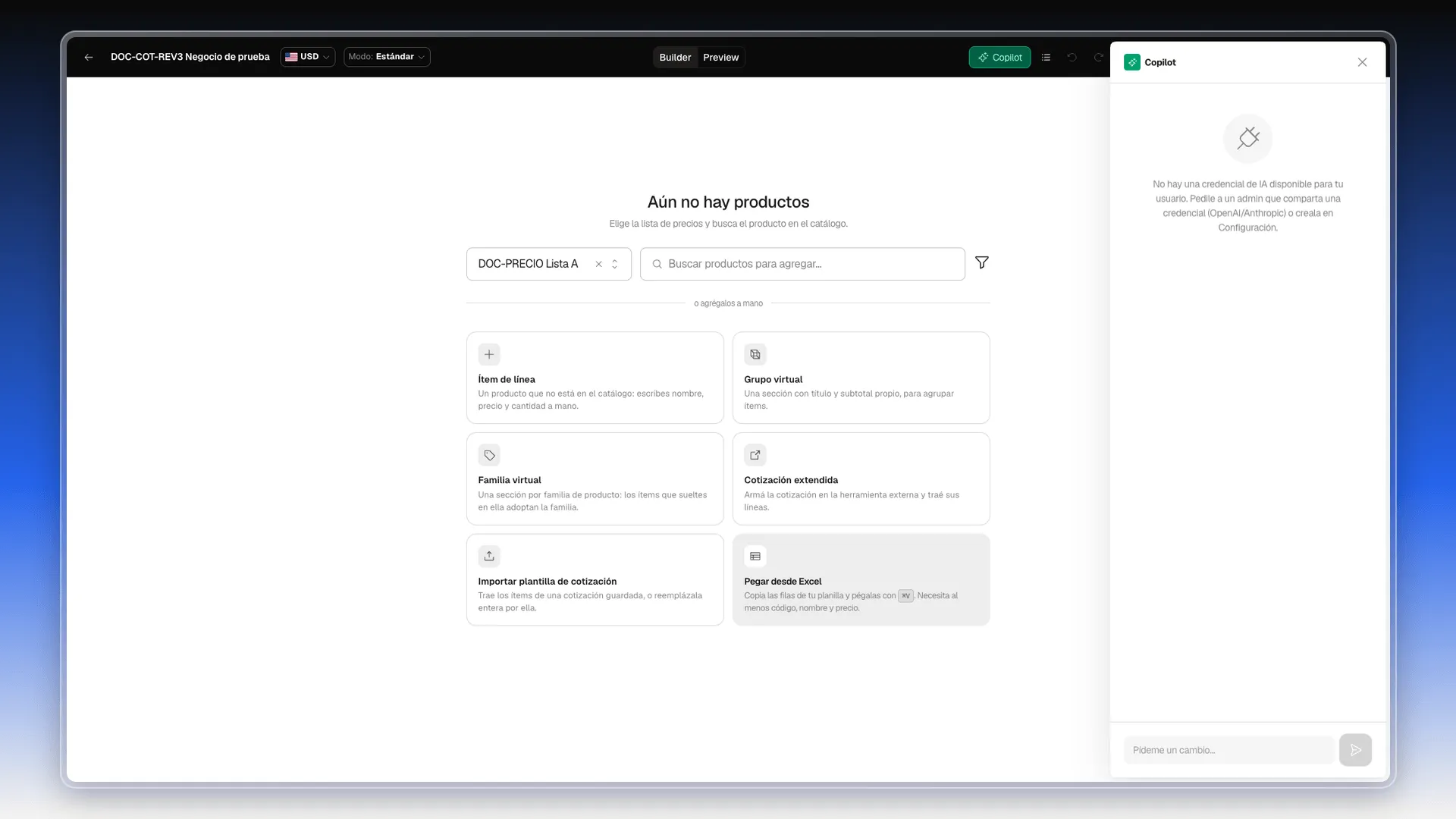Open the product filter funnel
This screenshot has height=819, width=1456.
[982, 262]
